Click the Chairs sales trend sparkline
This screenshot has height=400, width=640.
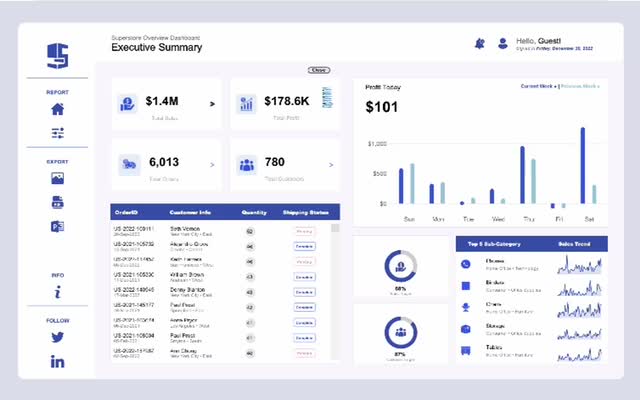[579, 310]
